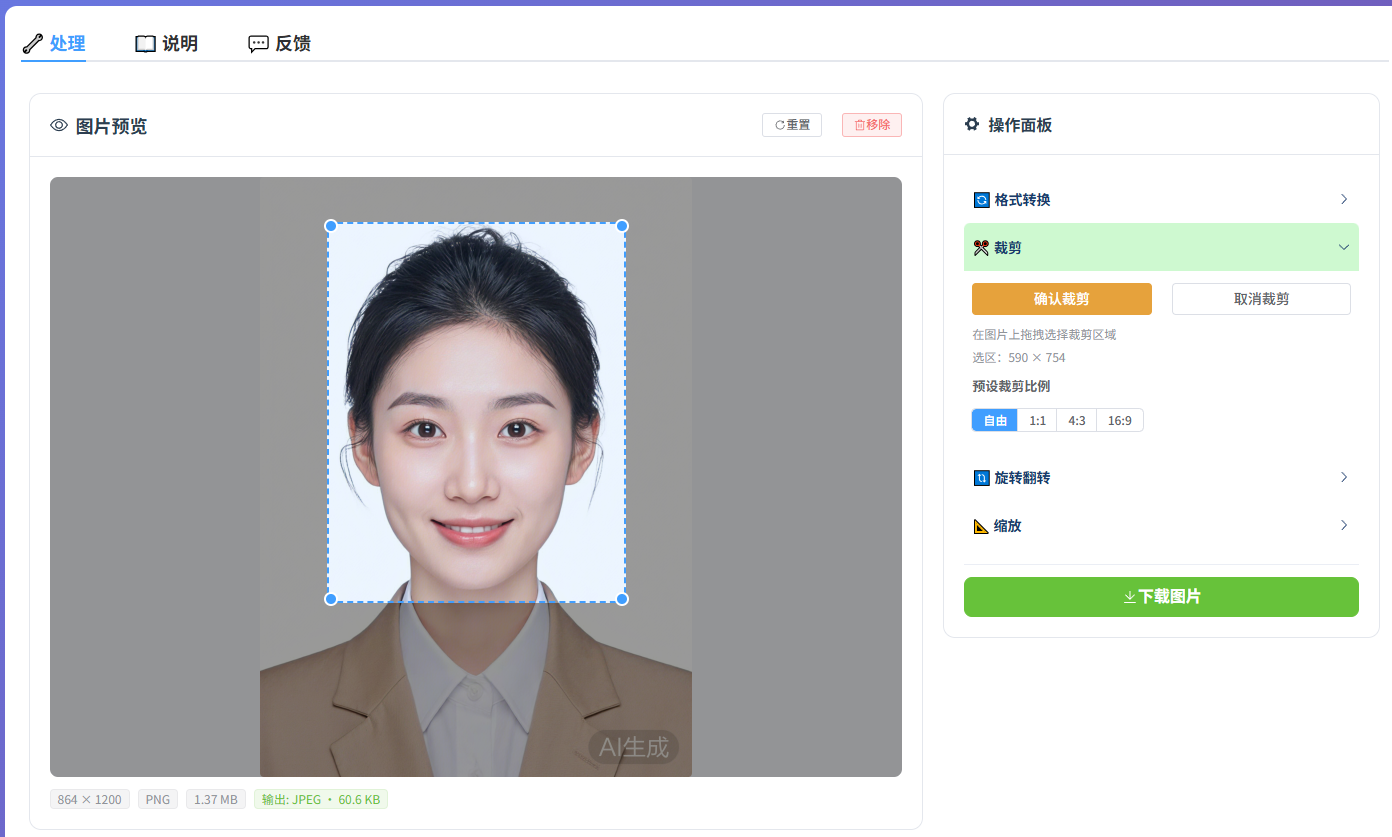Click the ruler icon beside 缩放
Image resolution: width=1392 pixels, height=837 pixels.
tap(981, 525)
